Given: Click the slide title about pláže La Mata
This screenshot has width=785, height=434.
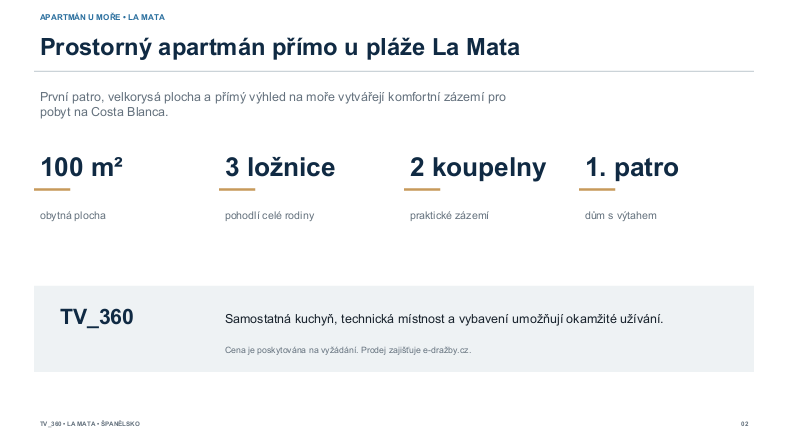Looking at the screenshot, I should tap(280, 48).
